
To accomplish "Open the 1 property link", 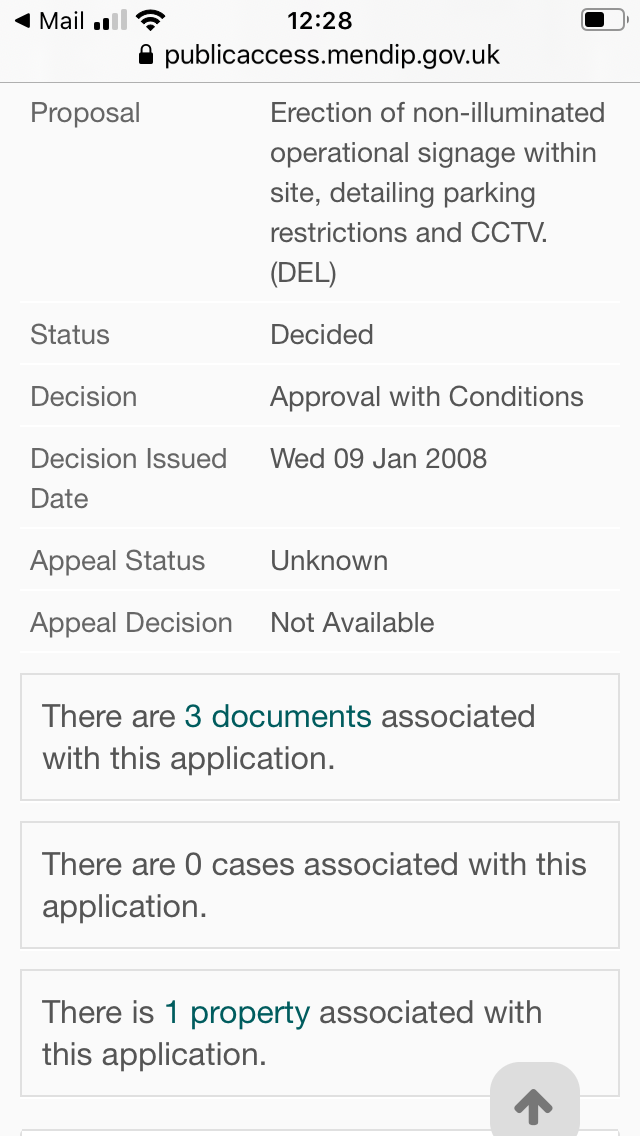I will (x=237, y=1012).
